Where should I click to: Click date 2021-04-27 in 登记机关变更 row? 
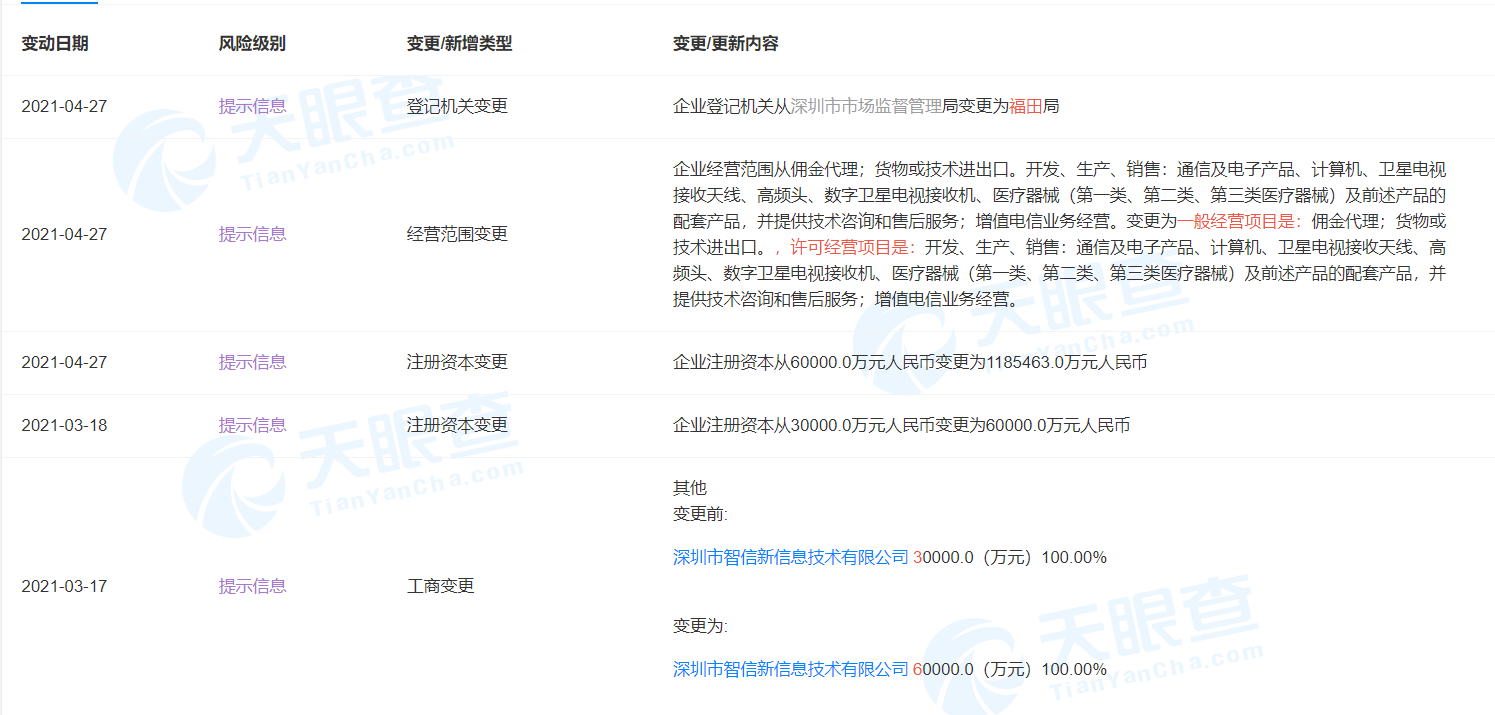point(64,106)
